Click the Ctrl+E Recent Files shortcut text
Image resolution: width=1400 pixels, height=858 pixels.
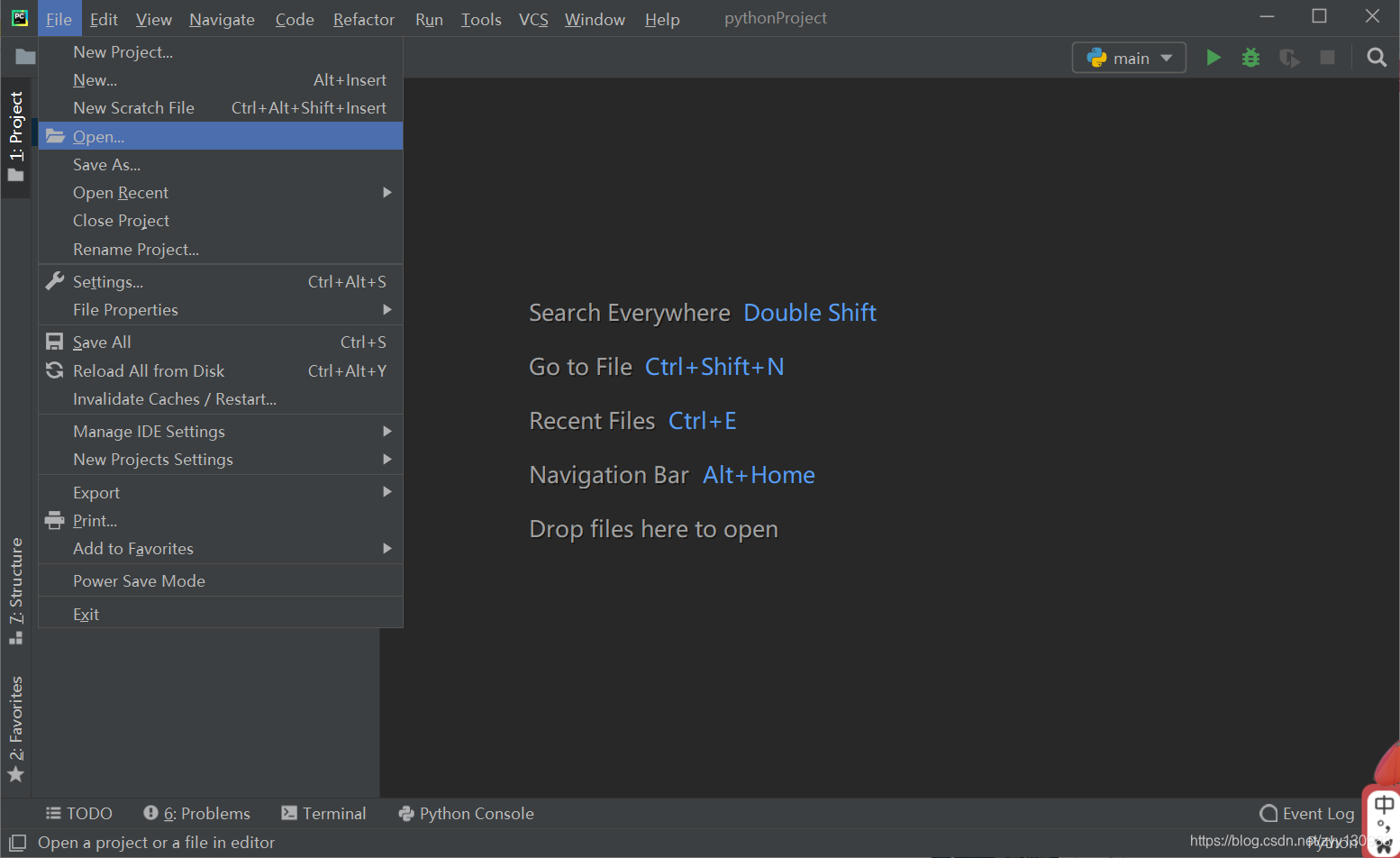[703, 421]
